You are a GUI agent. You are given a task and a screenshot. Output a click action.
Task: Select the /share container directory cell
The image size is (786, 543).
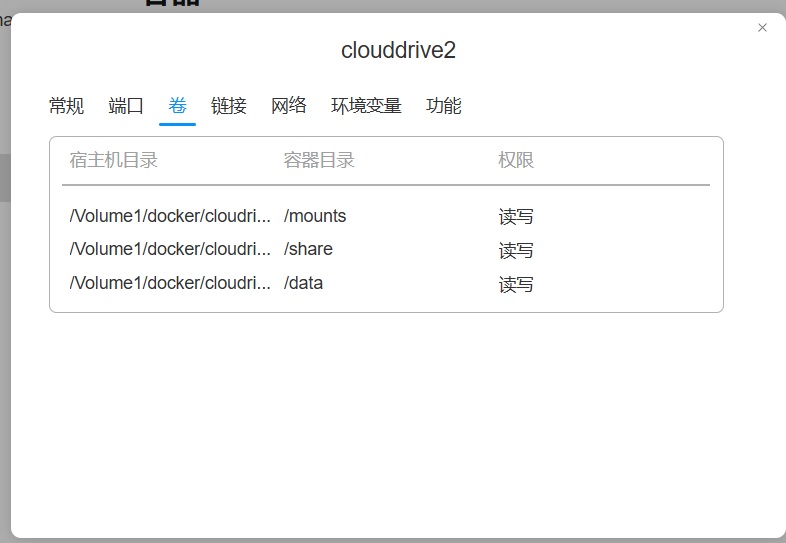(308, 249)
